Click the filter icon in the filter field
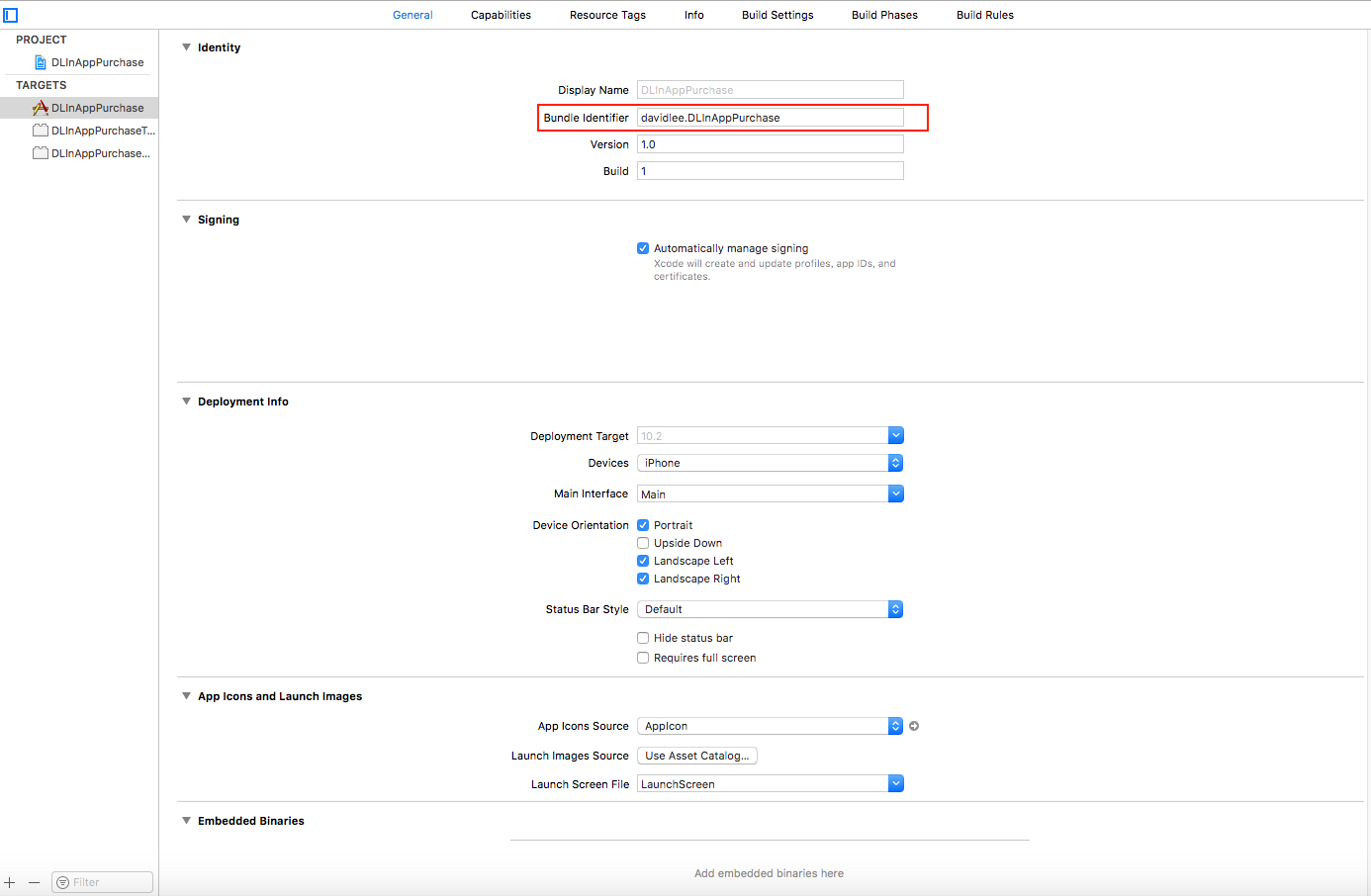This screenshot has width=1371, height=896. click(x=63, y=882)
